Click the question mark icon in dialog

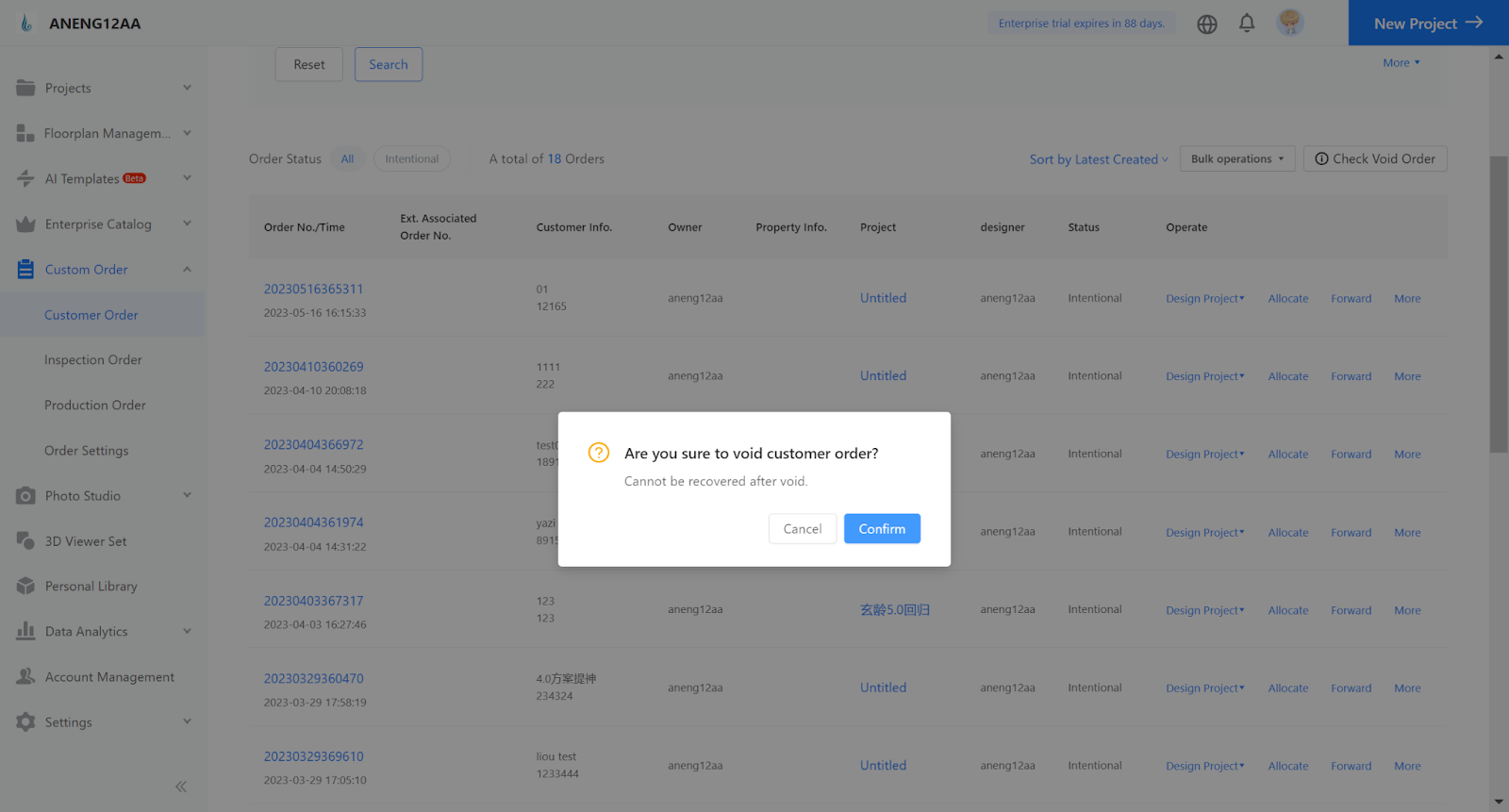pyautogui.click(x=599, y=453)
